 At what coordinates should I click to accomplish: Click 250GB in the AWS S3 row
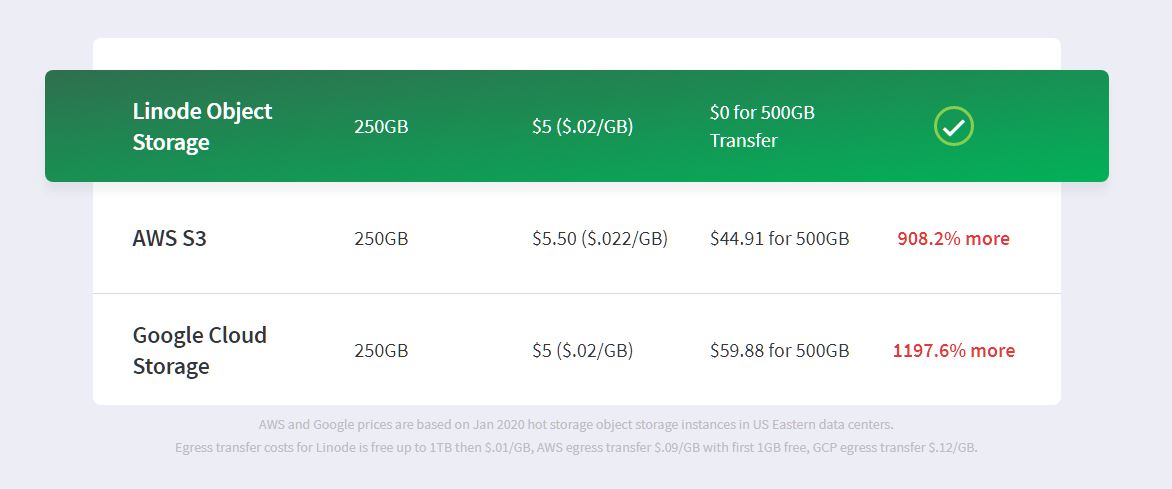(381, 239)
